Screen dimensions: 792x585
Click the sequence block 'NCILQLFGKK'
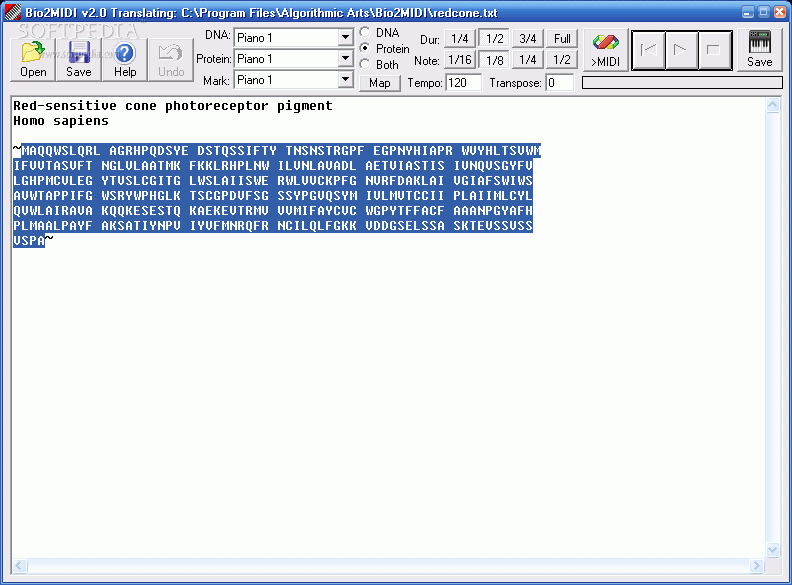(317, 226)
